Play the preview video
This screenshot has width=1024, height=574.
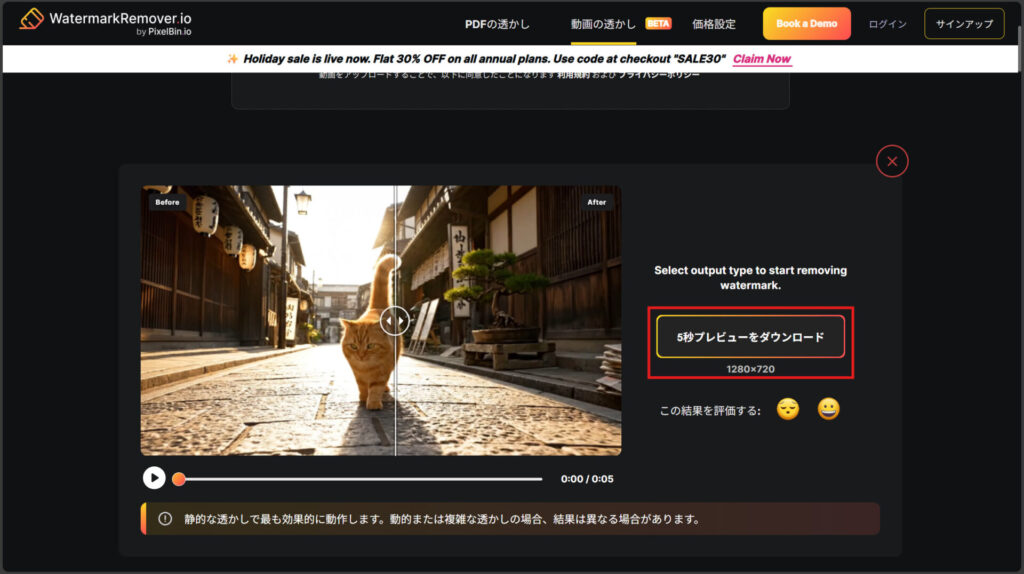click(x=154, y=478)
